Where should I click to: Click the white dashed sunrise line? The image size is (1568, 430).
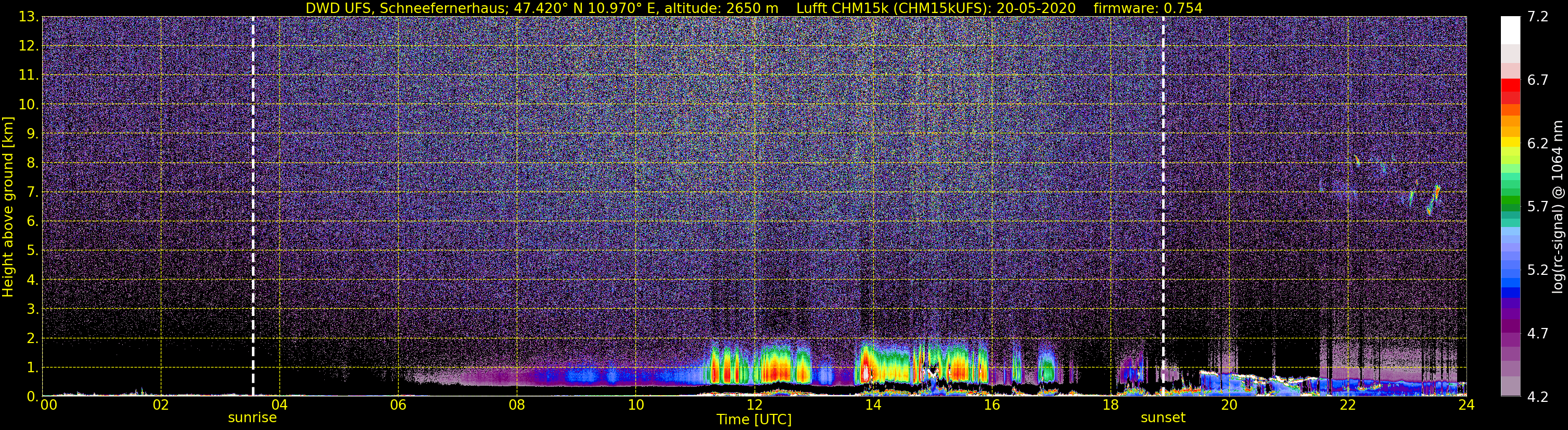[252, 207]
